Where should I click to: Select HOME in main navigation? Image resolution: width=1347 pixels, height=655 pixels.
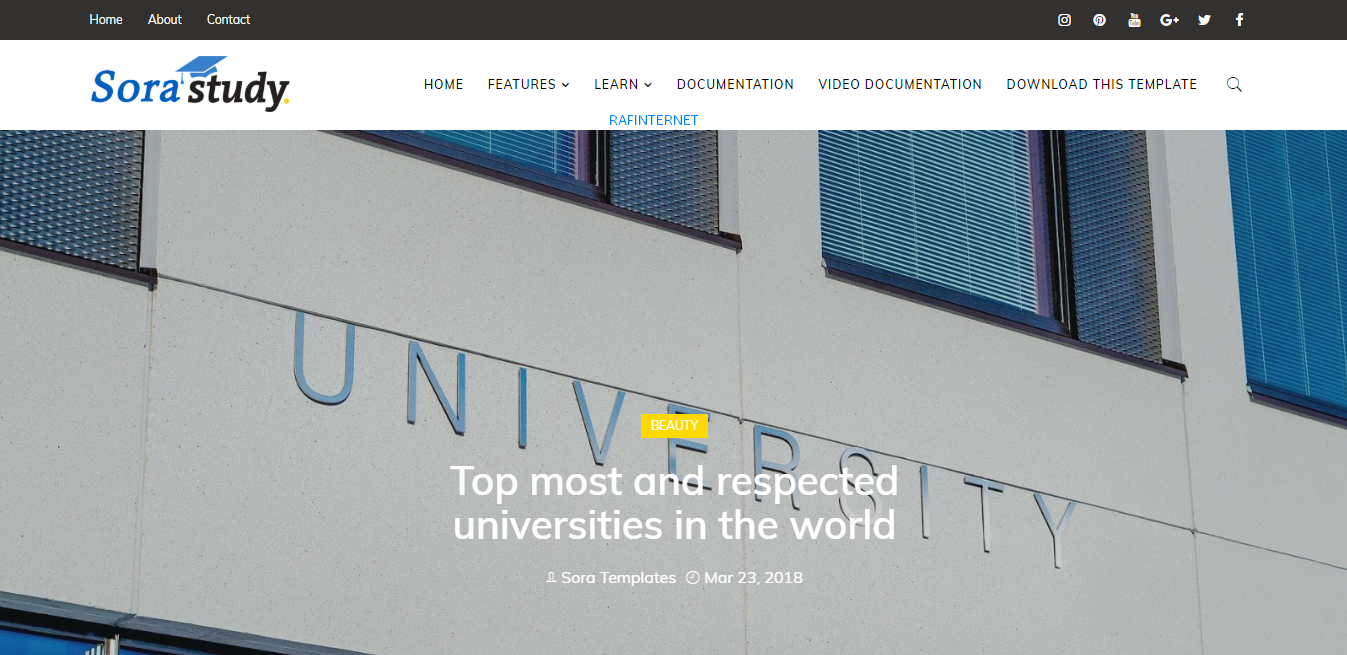pyautogui.click(x=444, y=84)
